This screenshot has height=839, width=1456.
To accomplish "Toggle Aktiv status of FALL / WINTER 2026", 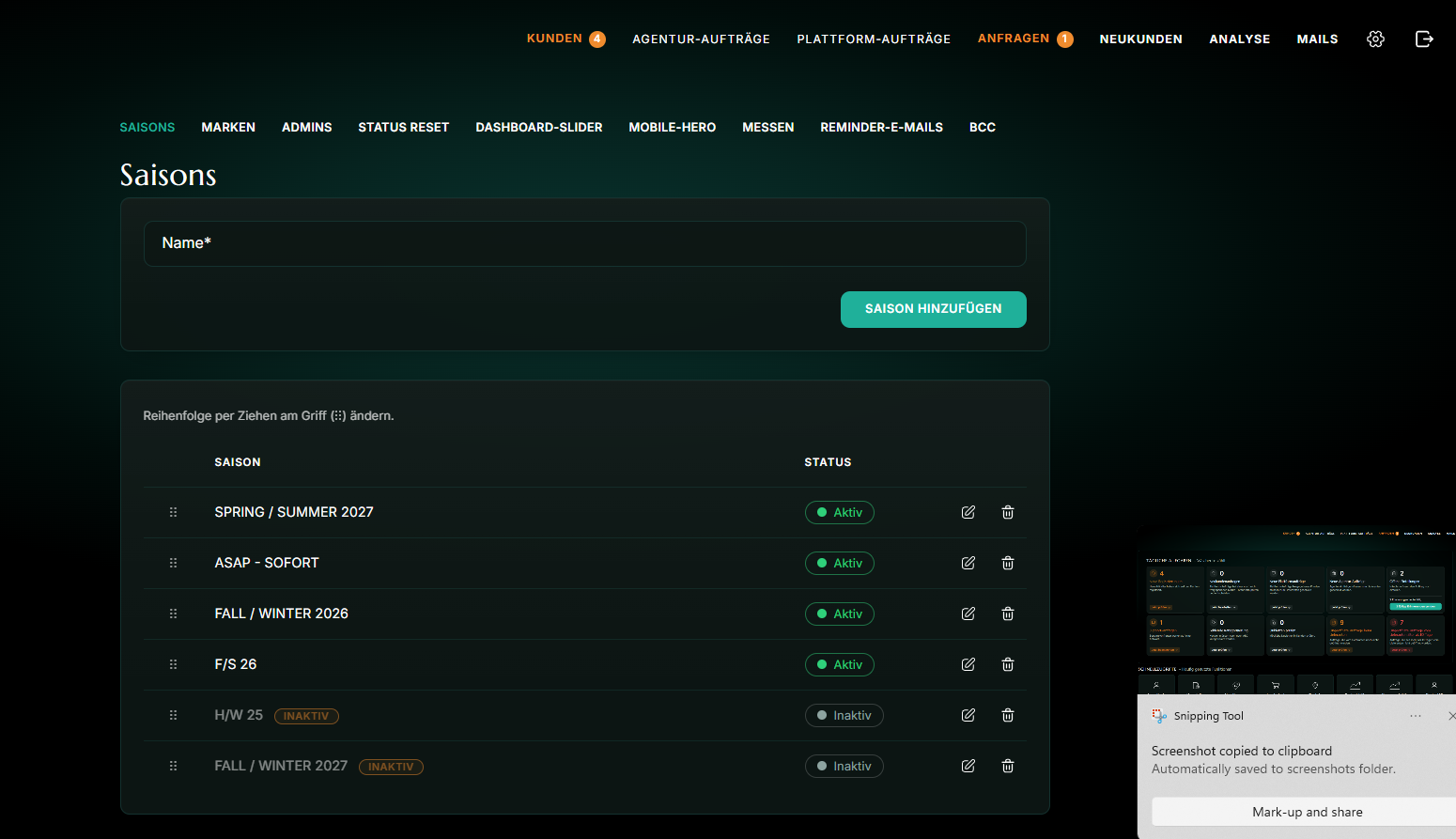I will click(840, 614).
